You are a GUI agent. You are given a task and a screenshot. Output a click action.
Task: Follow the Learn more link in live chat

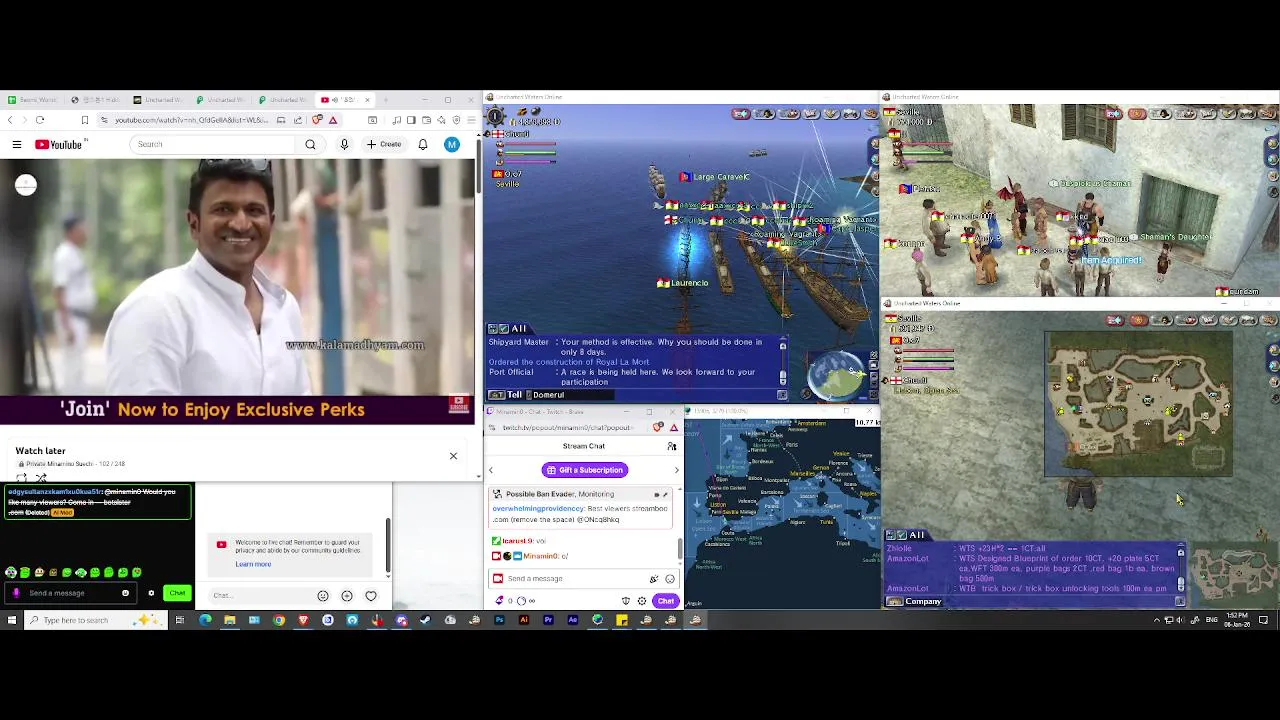coord(253,564)
